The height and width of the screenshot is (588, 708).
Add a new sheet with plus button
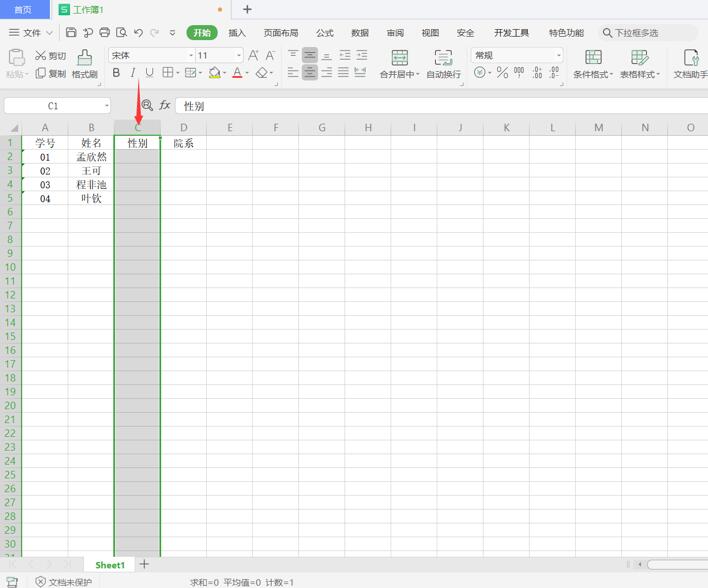144,564
